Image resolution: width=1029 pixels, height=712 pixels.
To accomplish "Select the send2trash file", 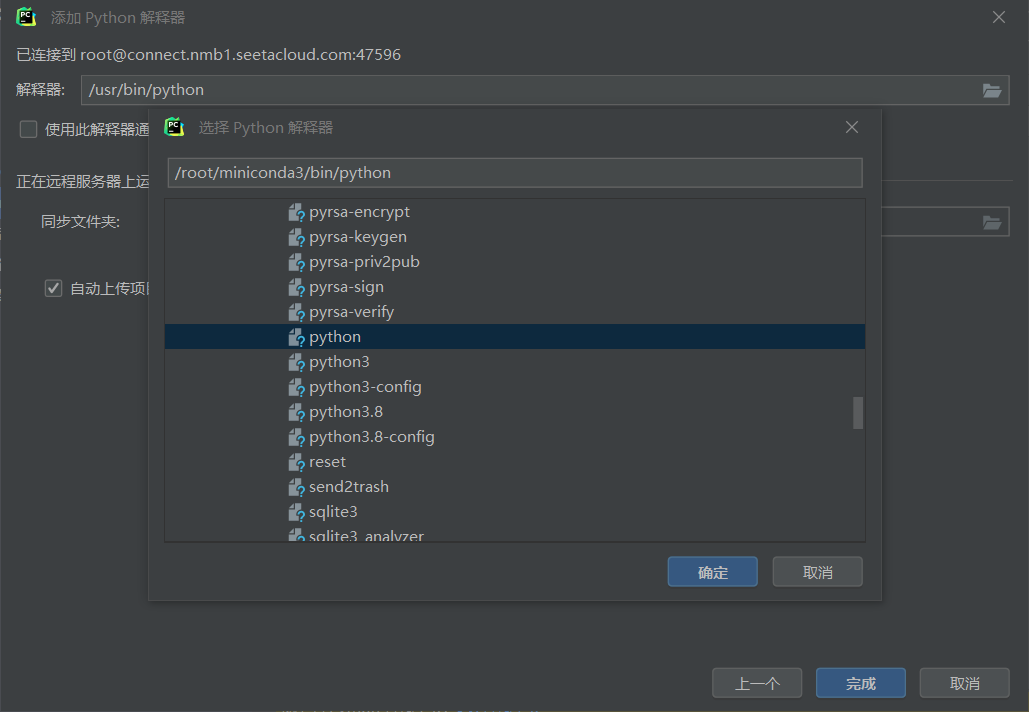I will coord(348,486).
